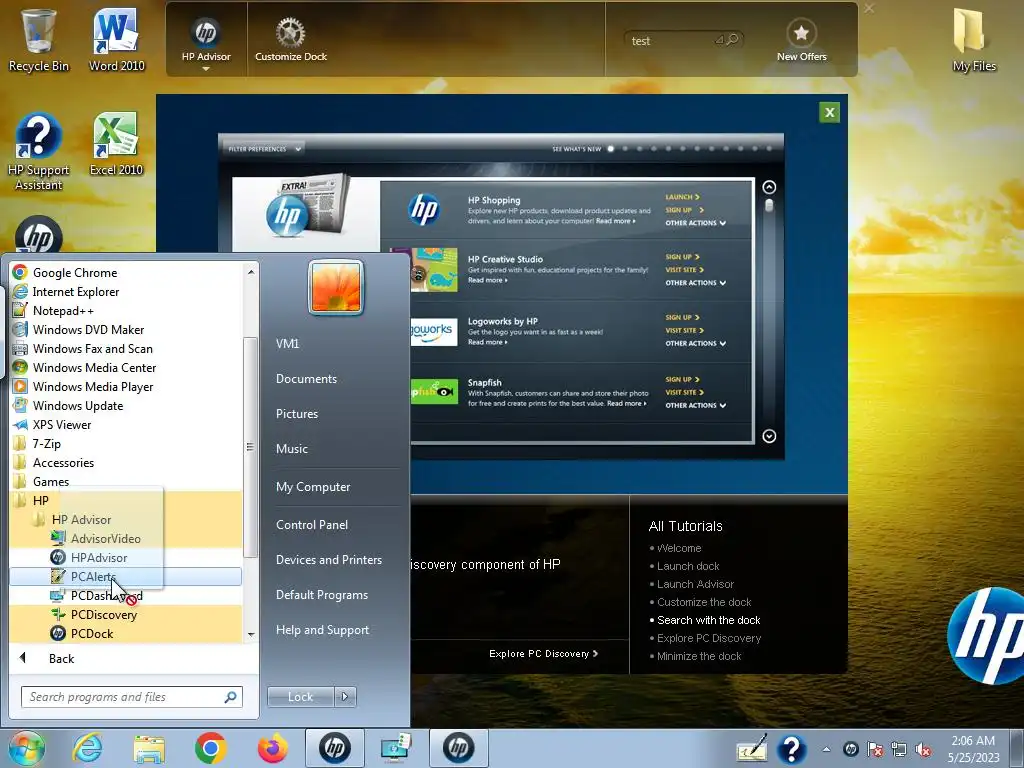1024x768 pixels.
Task: Expand the Accessories folder
Action: (x=125, y=462)
